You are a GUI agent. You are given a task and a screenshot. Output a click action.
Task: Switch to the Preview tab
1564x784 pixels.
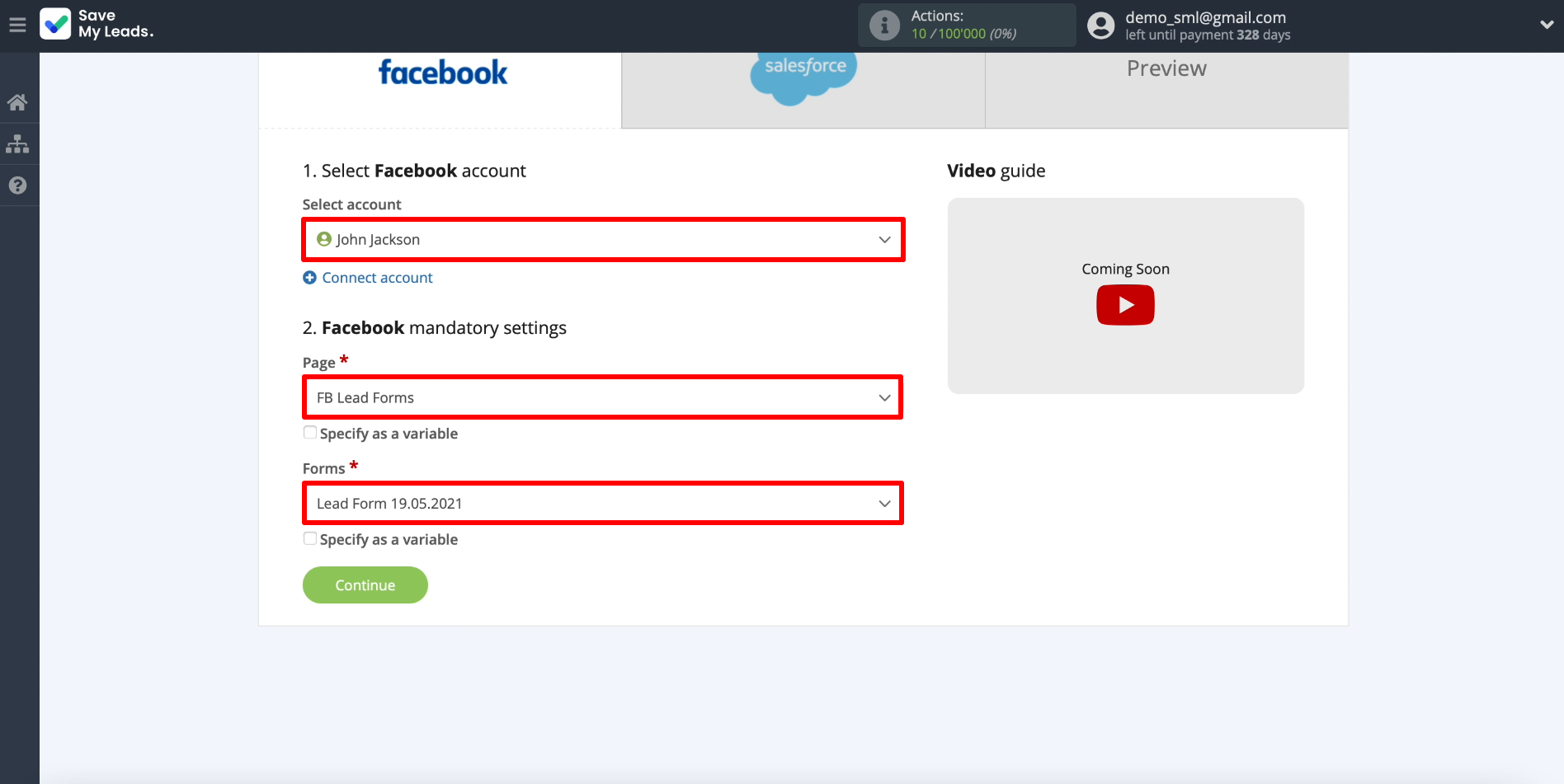1166,90
